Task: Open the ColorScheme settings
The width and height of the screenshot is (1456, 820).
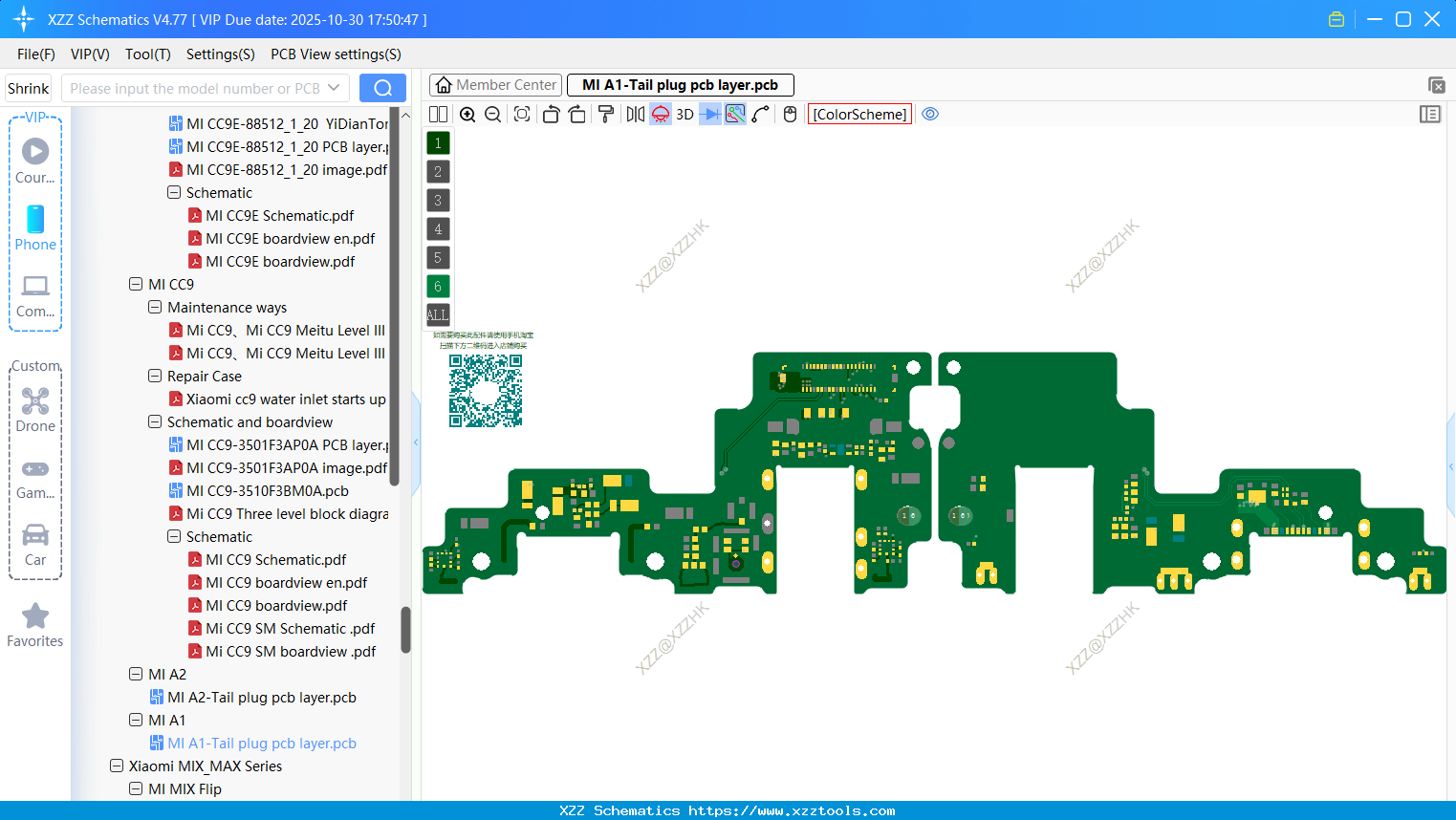Action: click(858, 114)
